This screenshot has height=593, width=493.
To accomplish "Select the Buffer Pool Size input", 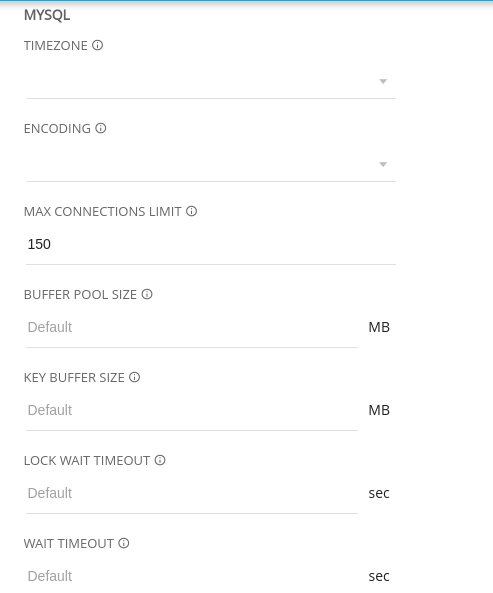I will coord(192,327).
